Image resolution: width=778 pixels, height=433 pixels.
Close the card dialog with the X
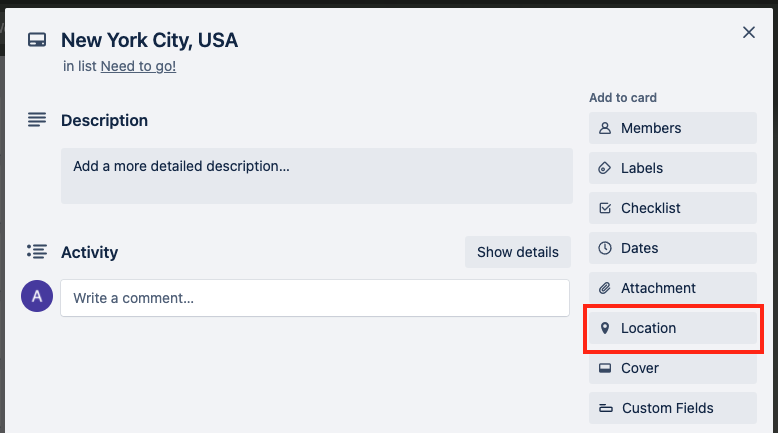coord(749,32)
